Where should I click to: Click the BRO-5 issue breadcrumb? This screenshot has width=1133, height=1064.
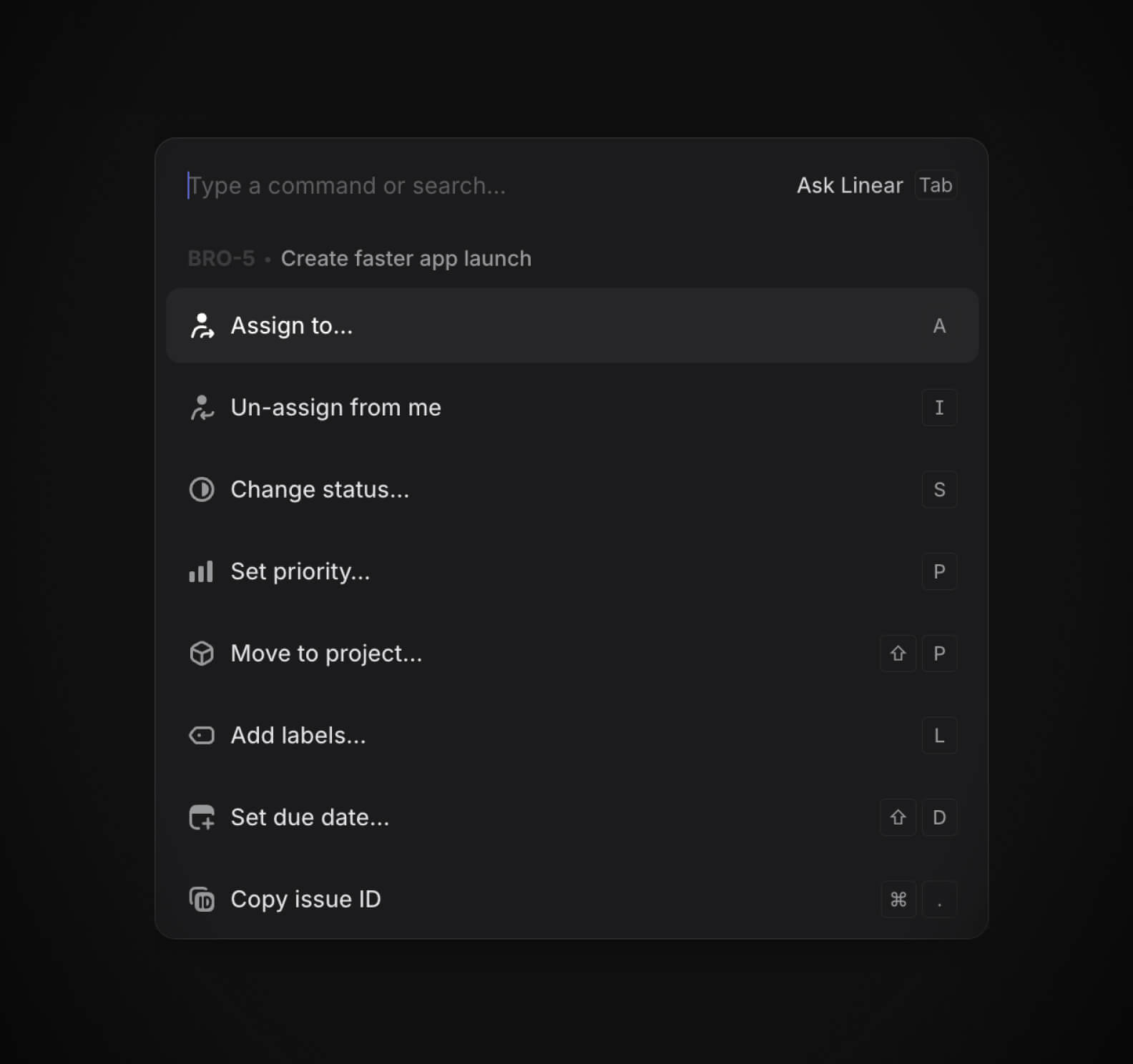pos(221,258)
